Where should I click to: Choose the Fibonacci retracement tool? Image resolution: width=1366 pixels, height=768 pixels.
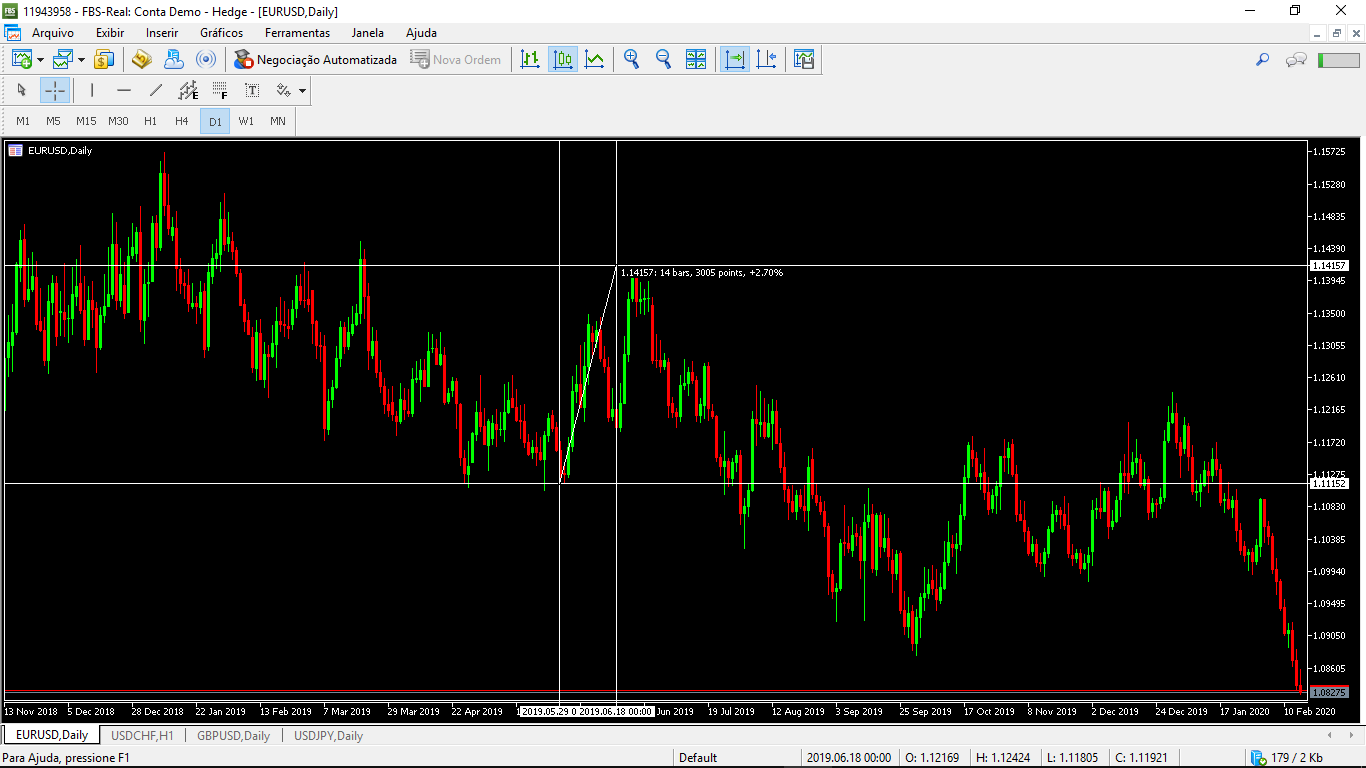click(x=220, y=91)
